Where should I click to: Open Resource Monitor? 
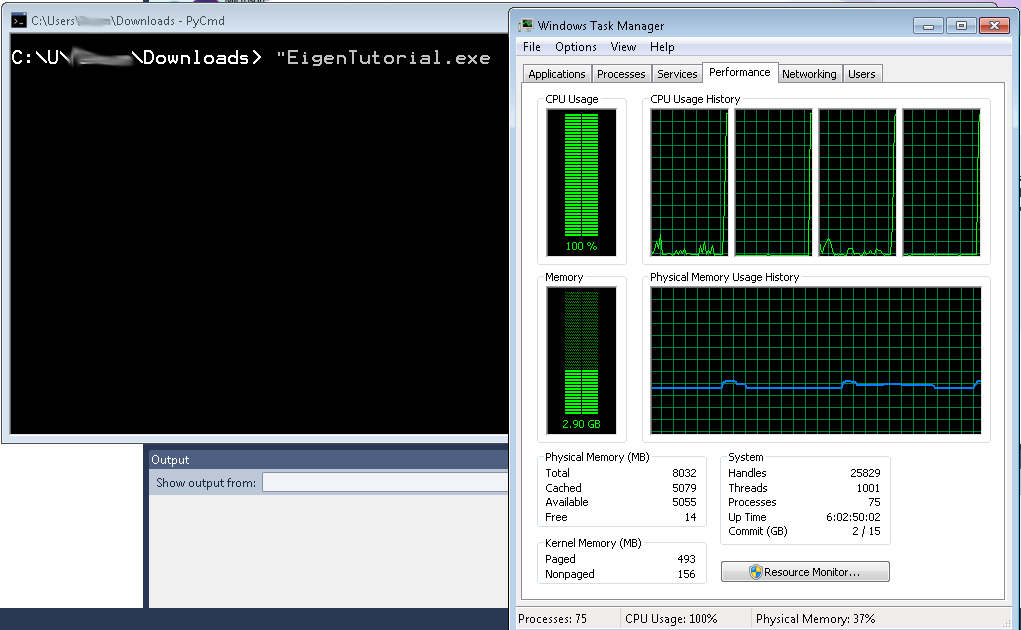point(805,572)
